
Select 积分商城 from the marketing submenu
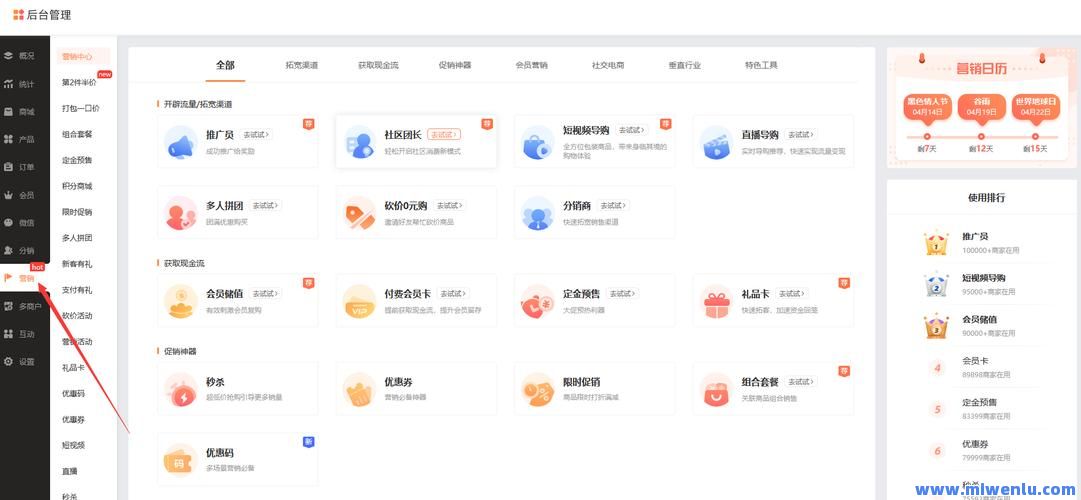click(x=77, y=186)
